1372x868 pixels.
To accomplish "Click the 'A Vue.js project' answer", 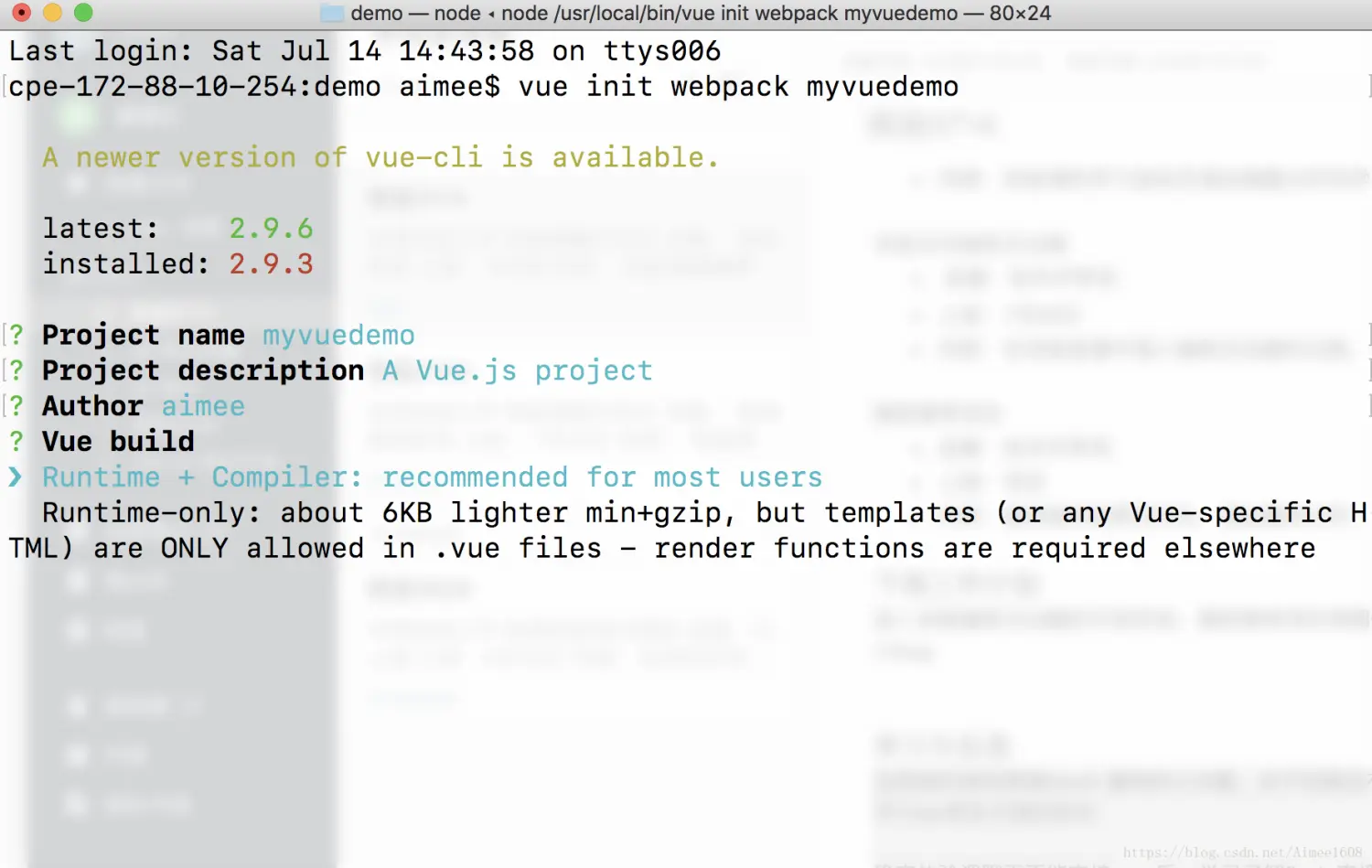I will (x=518, y=370).
